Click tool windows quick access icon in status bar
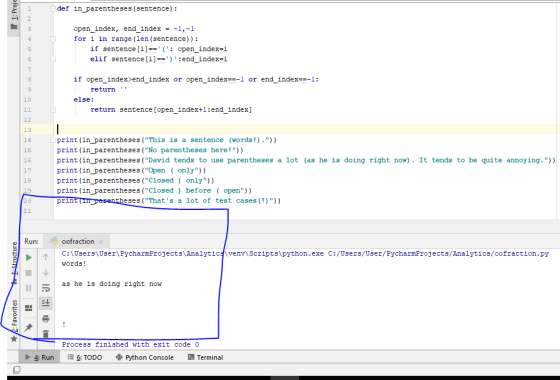Image resolution: width=560 pixels, height=380 pixels. pos(16,370)
